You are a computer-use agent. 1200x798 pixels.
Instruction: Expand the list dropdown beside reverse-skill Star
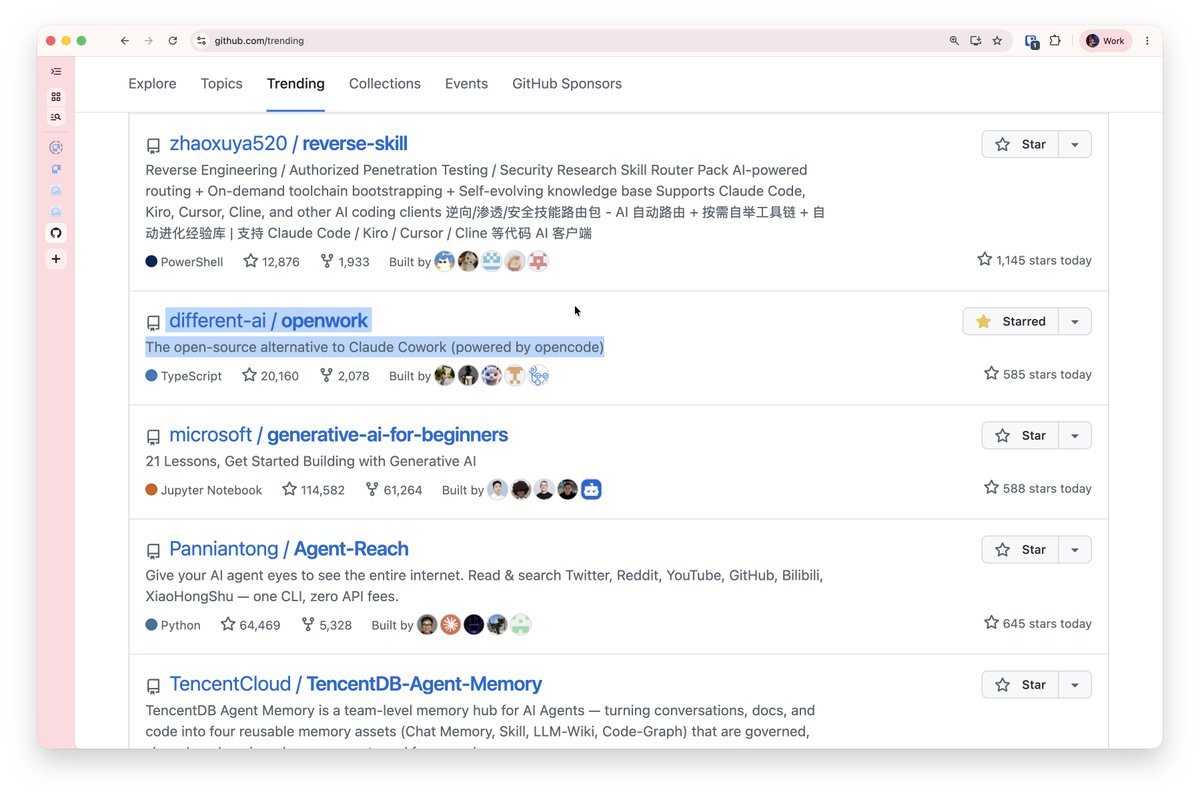point(1075,144)
